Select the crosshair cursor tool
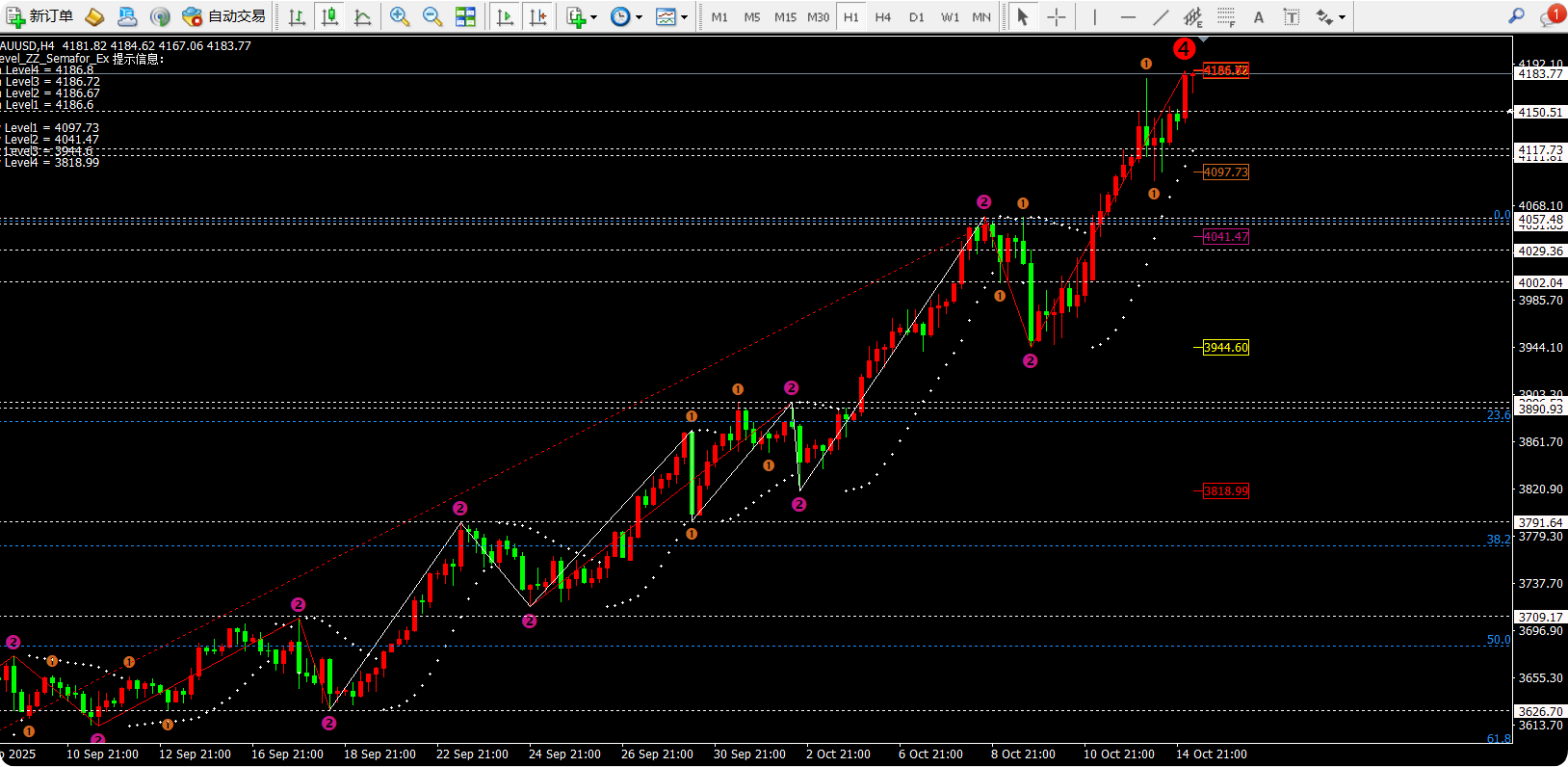 [1056, 16]
